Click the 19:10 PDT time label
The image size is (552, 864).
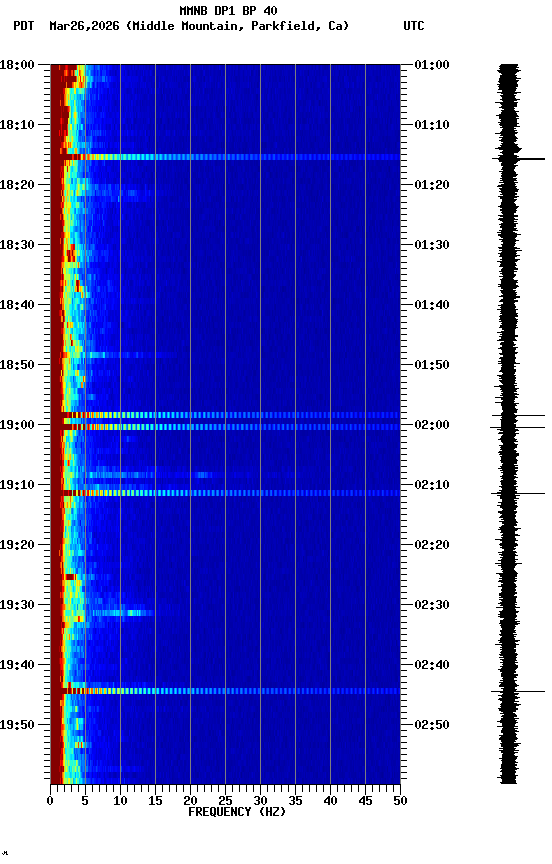17,485
